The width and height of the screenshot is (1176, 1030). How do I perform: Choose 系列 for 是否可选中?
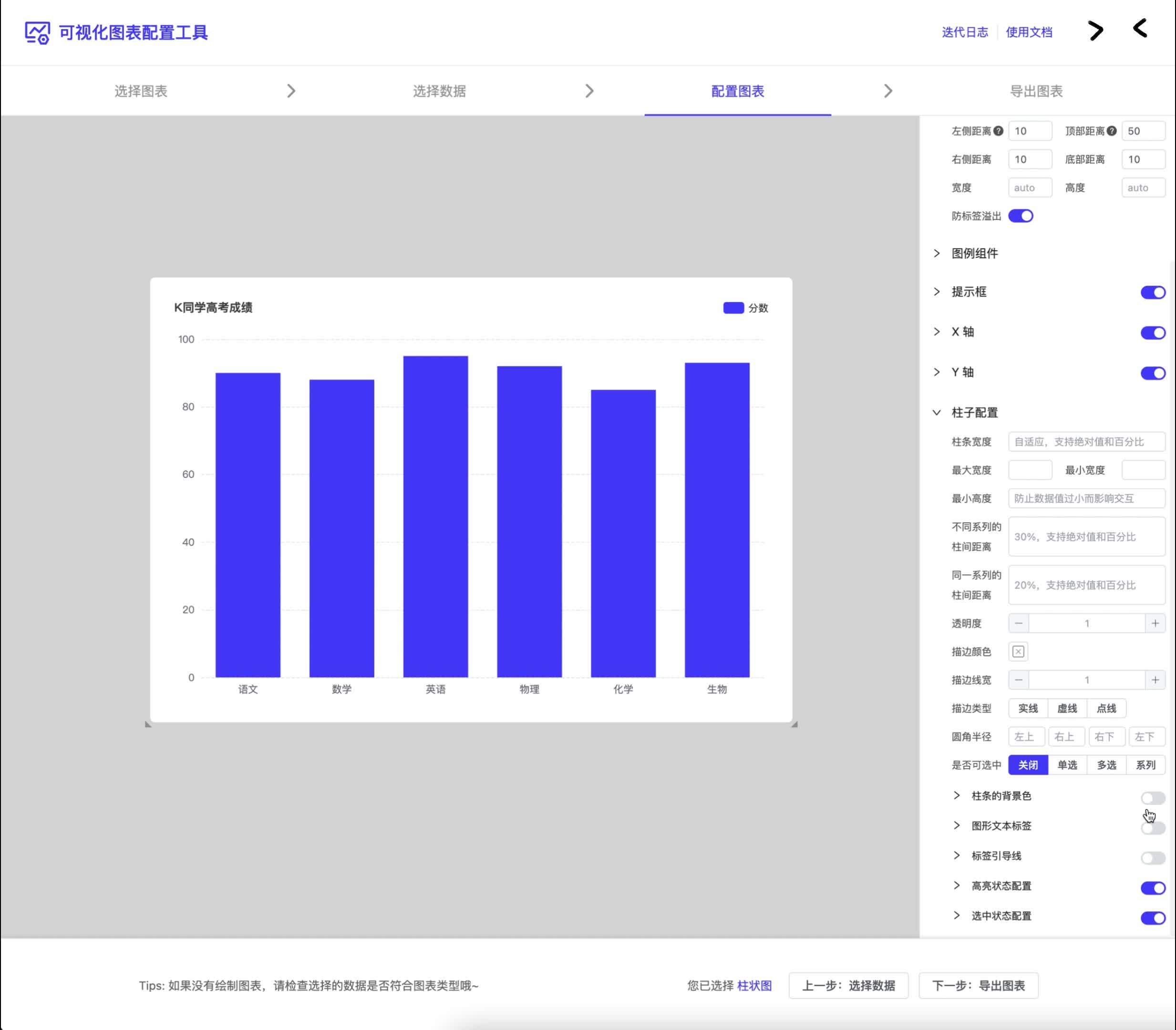pyautogui.click(x=1145, y=765)
